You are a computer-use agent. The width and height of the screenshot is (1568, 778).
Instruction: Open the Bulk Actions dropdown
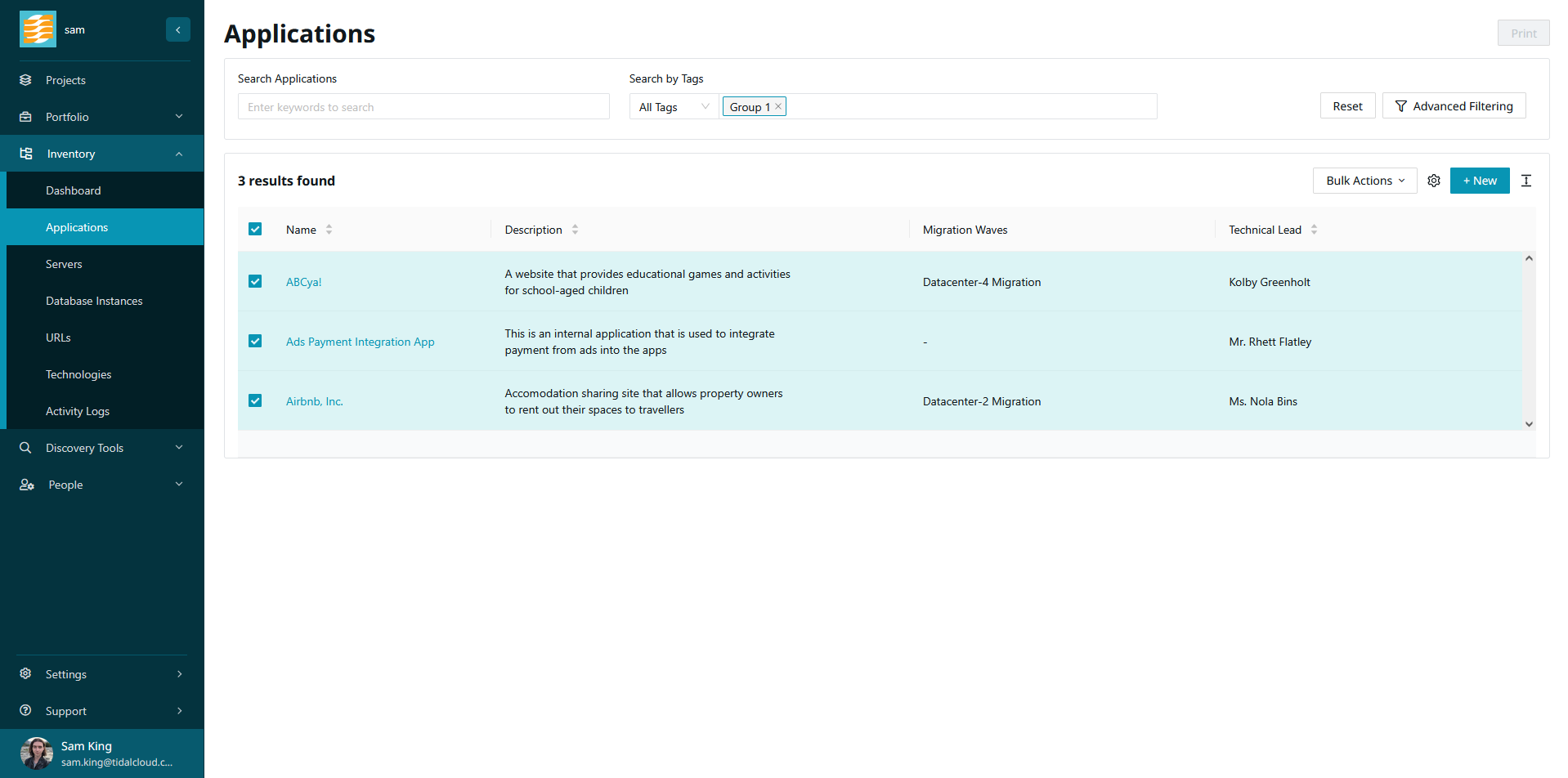pyautogui.click(x=1364, y=181)
